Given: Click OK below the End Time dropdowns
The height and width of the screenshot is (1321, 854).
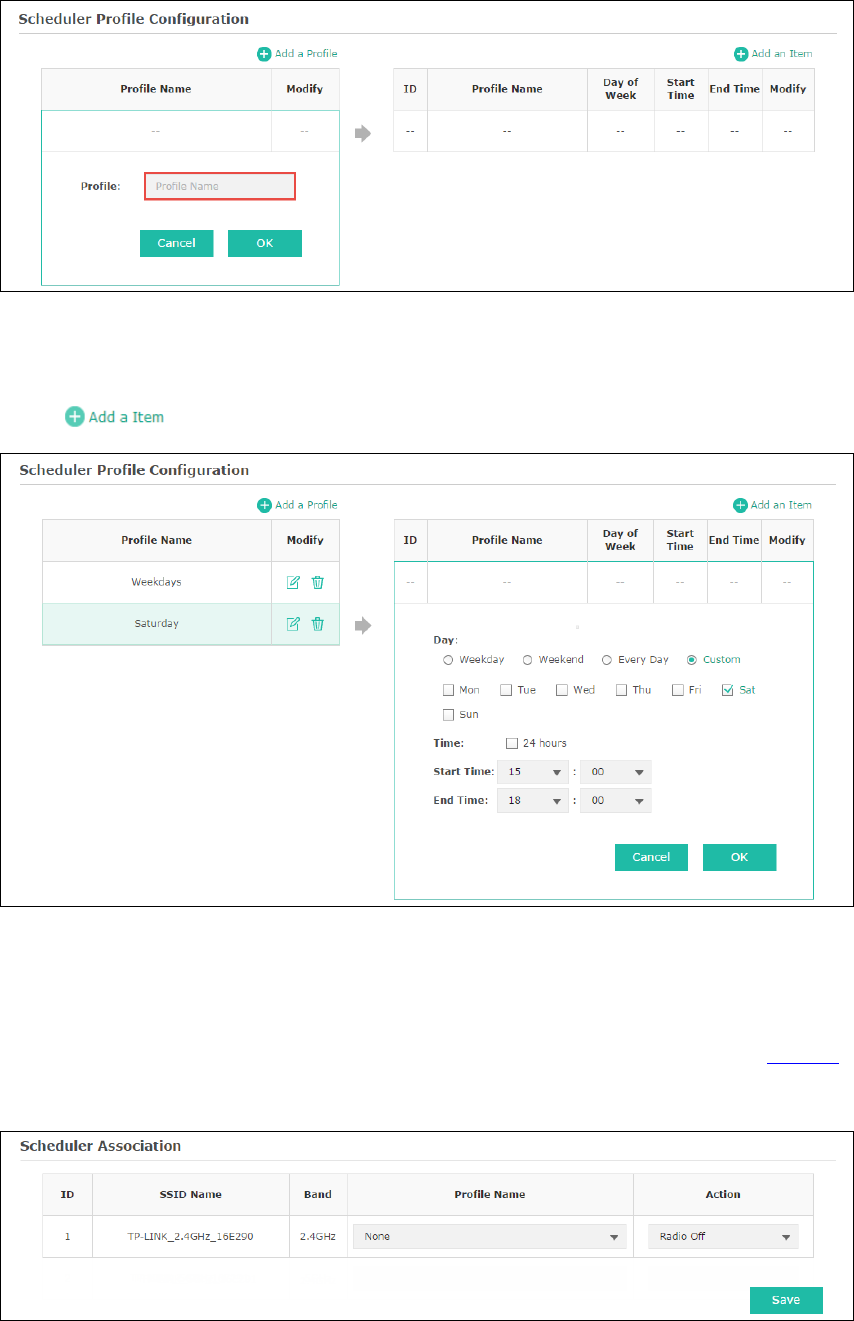Looking at the screenshot, I should point(740,858).
